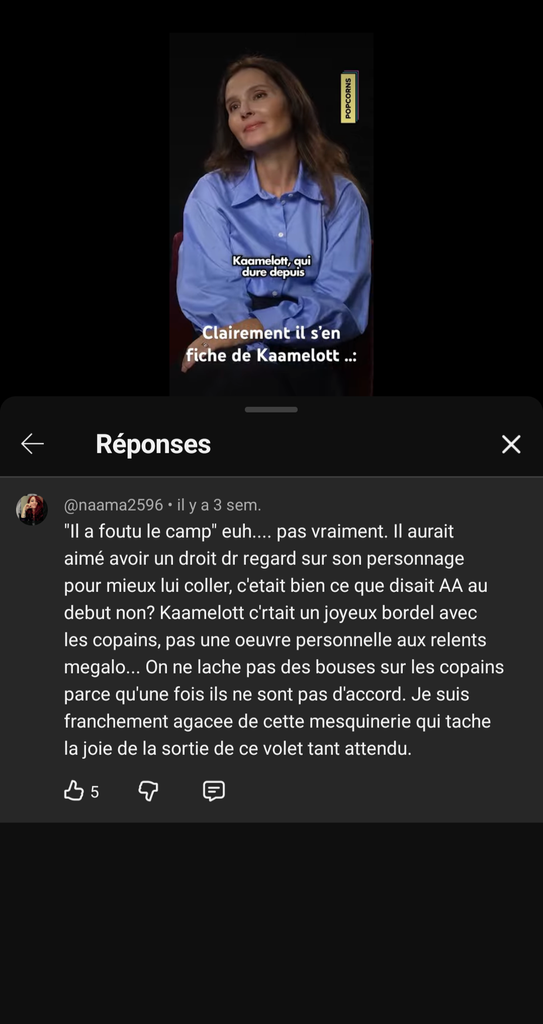The width and height of the screenshot is (543, 1024).
Task: Close the Réponses panel with X
Action: coord(511,444)
